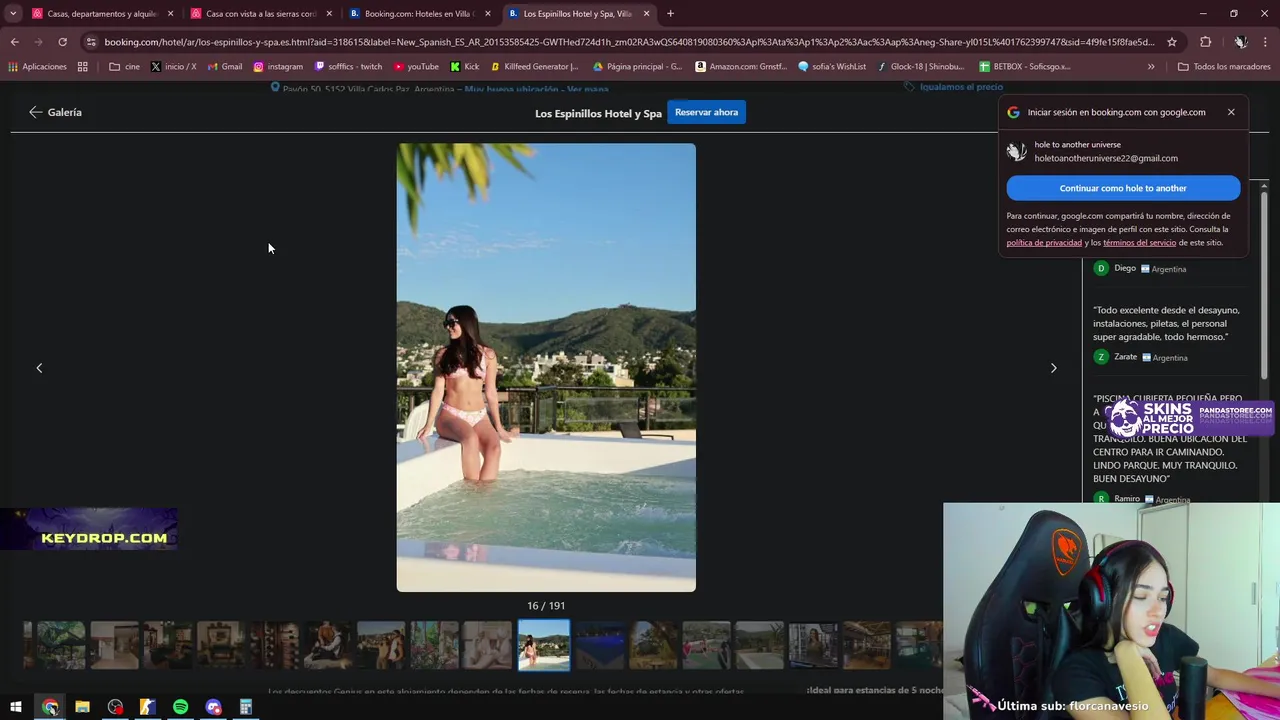The image size is (1280, 720).
Task: Open Galería back link text
Action: pos(65,112)
